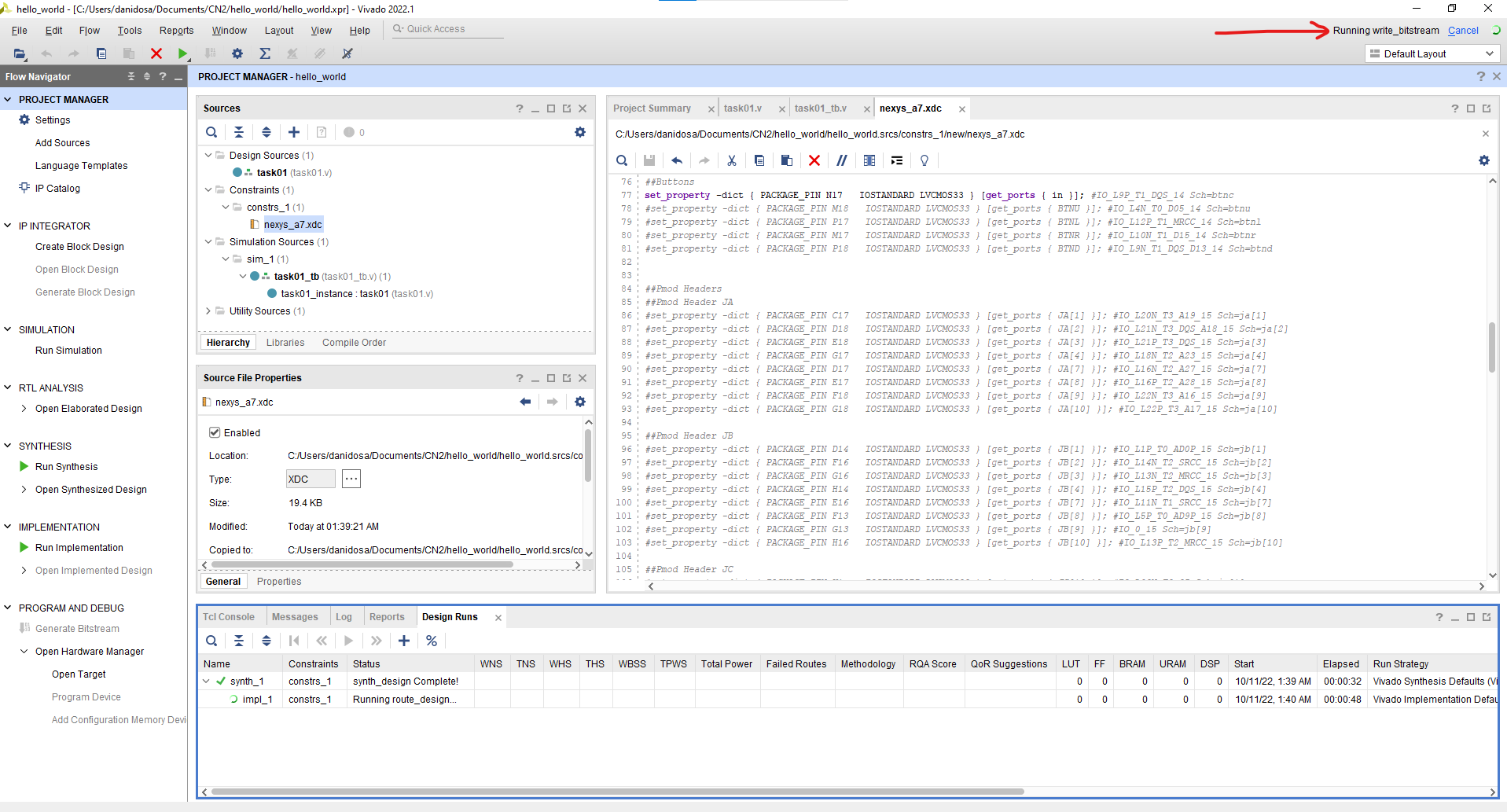Open Settings gear icon in main toolbar
The height and width of the screenshot is (812, 1507).
[x=237, y=53]
